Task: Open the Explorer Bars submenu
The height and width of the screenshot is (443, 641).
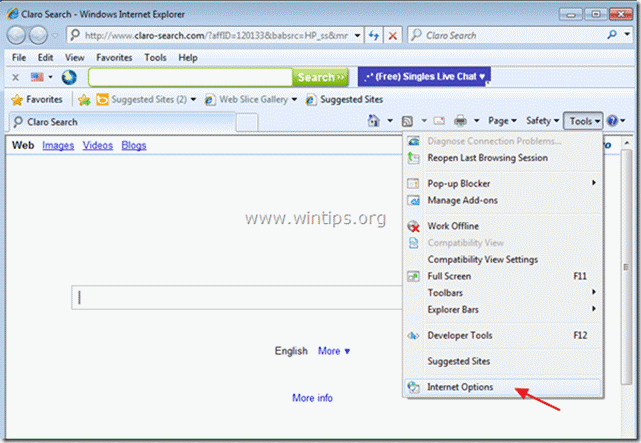Action: click(x=503, y=309)
